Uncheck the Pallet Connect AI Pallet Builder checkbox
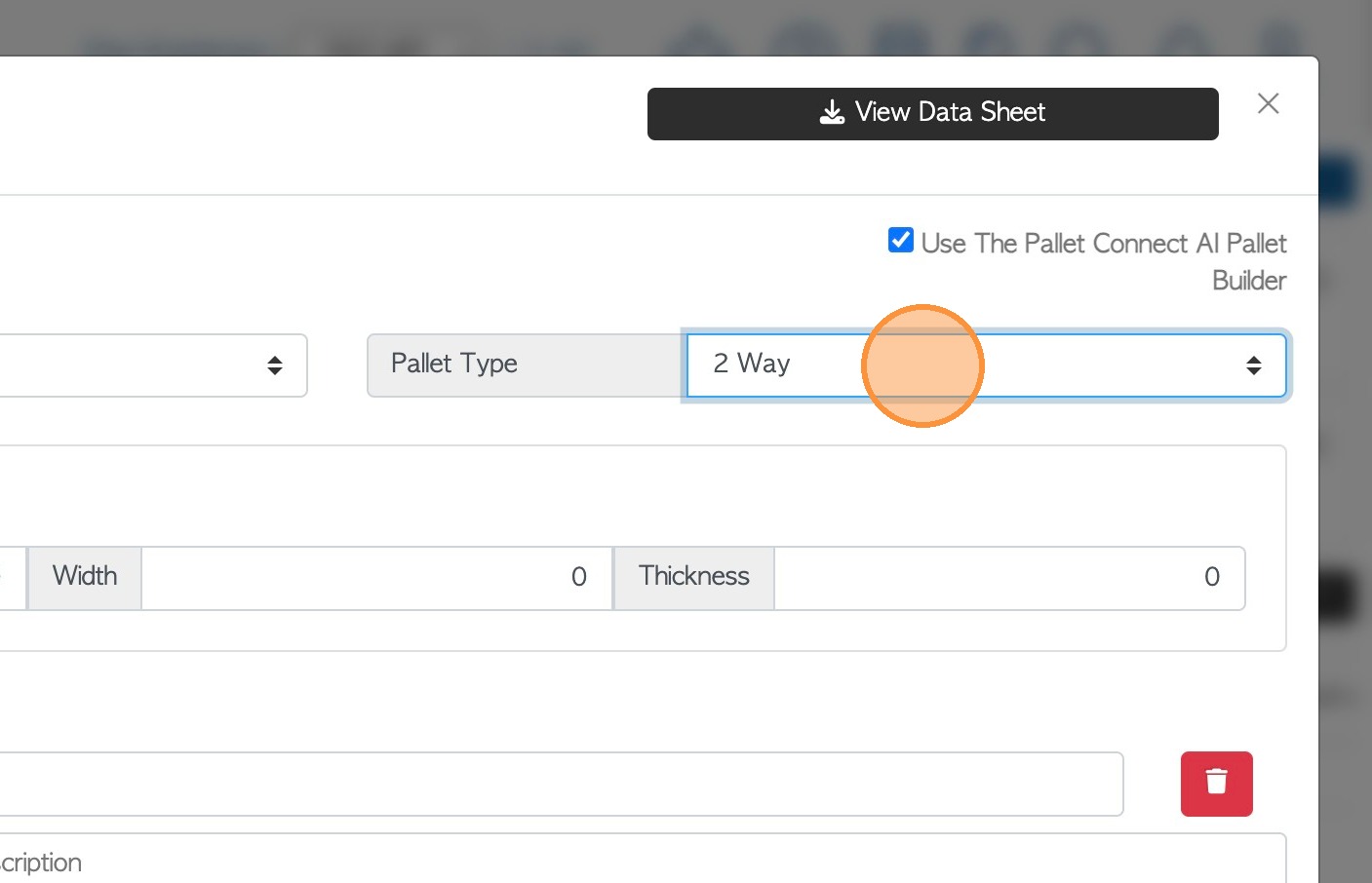Screen dimensions: 1372x883 [901, 241]
